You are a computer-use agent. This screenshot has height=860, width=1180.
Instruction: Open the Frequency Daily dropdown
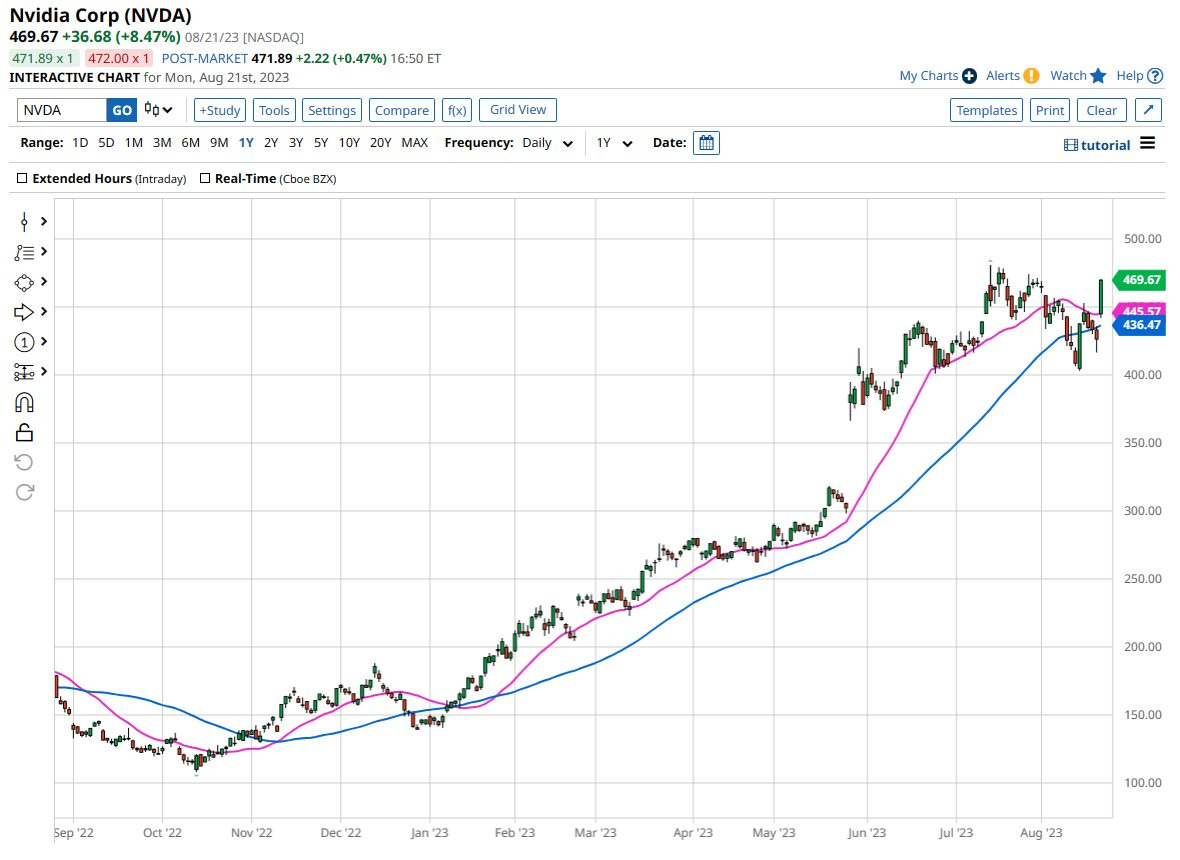point(548,143)
